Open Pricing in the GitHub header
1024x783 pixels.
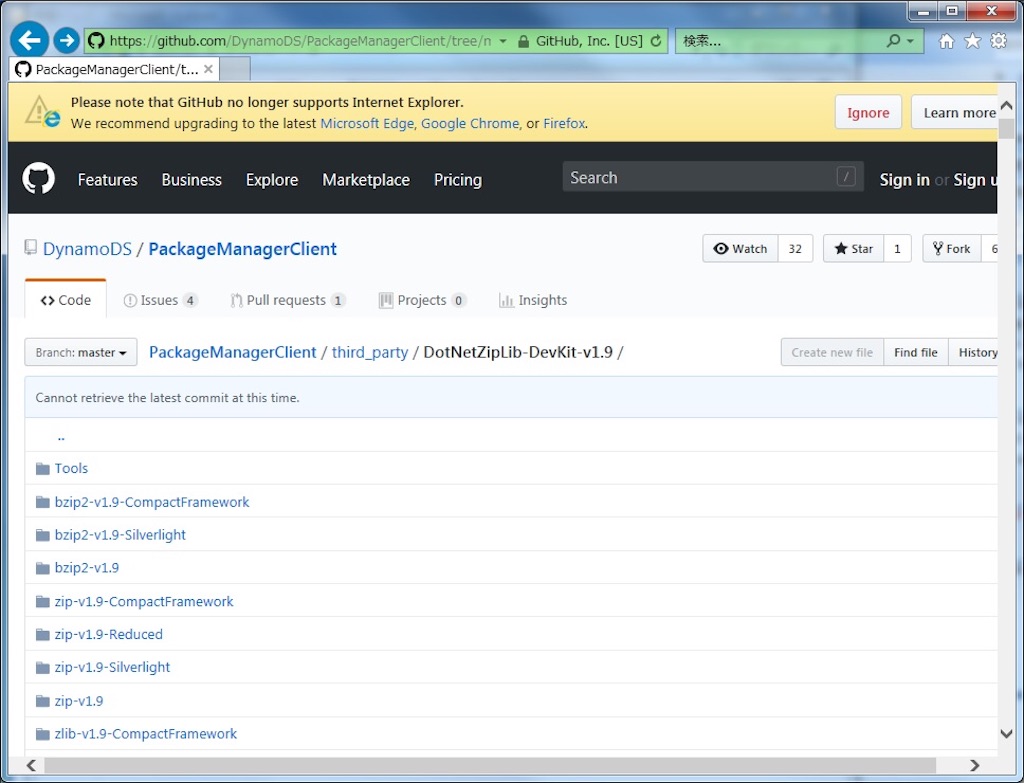[458, 180]
